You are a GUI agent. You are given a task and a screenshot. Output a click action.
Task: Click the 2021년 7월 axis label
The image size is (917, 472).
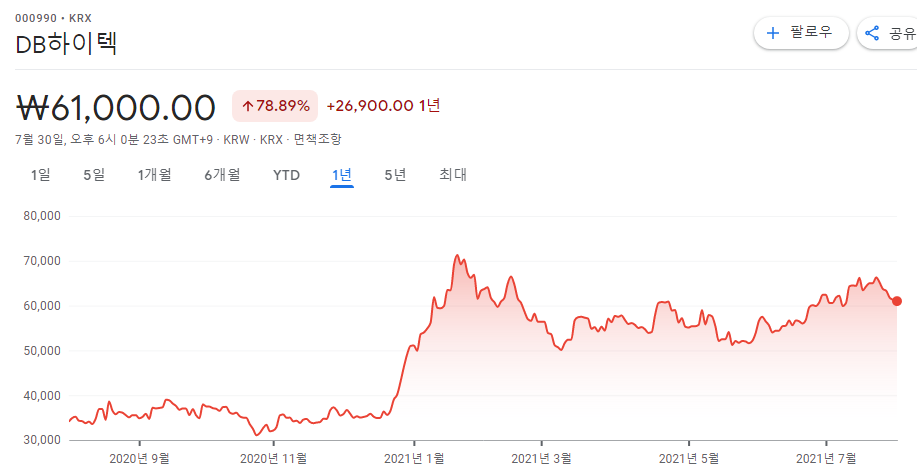tap(826, 459)
